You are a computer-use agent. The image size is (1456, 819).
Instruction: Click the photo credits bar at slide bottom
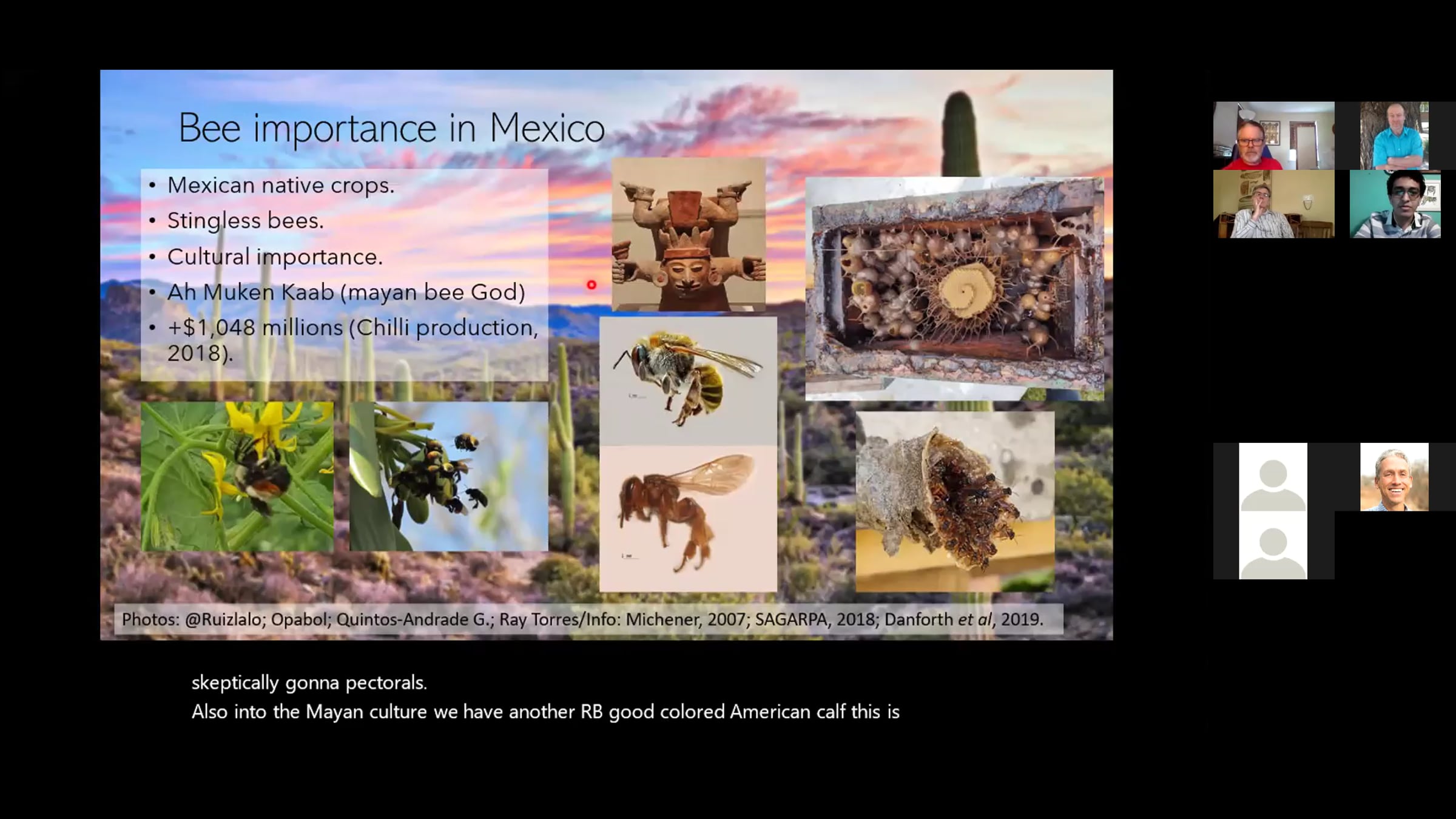[588, 619]
